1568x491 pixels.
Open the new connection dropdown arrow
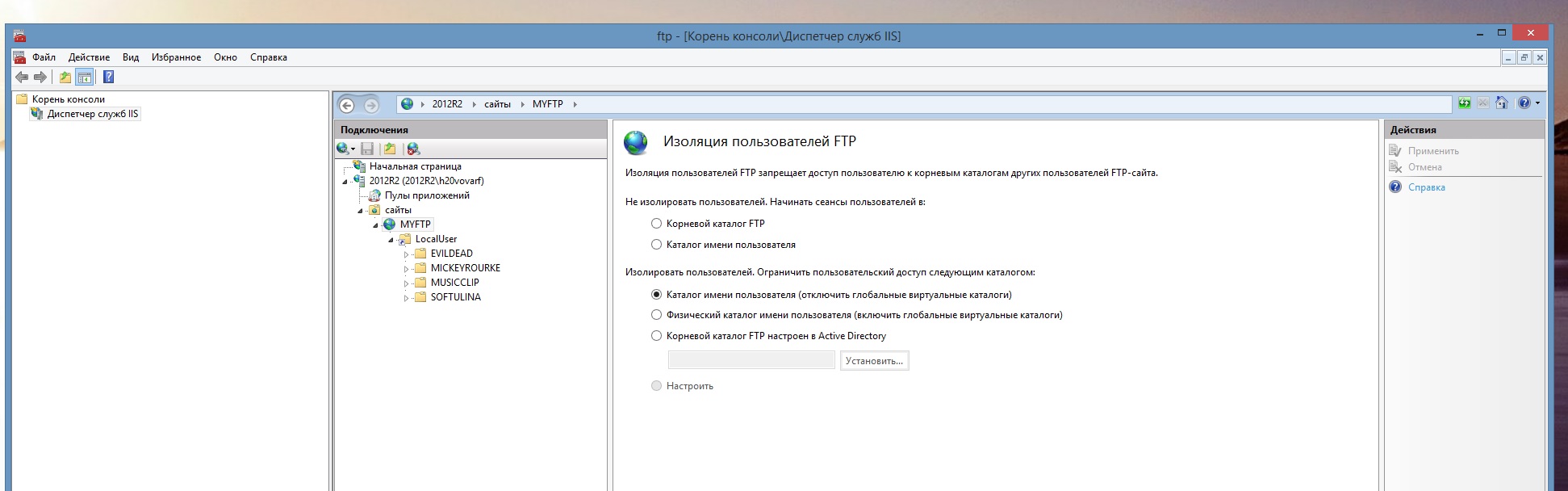click(x=353, y=149)
